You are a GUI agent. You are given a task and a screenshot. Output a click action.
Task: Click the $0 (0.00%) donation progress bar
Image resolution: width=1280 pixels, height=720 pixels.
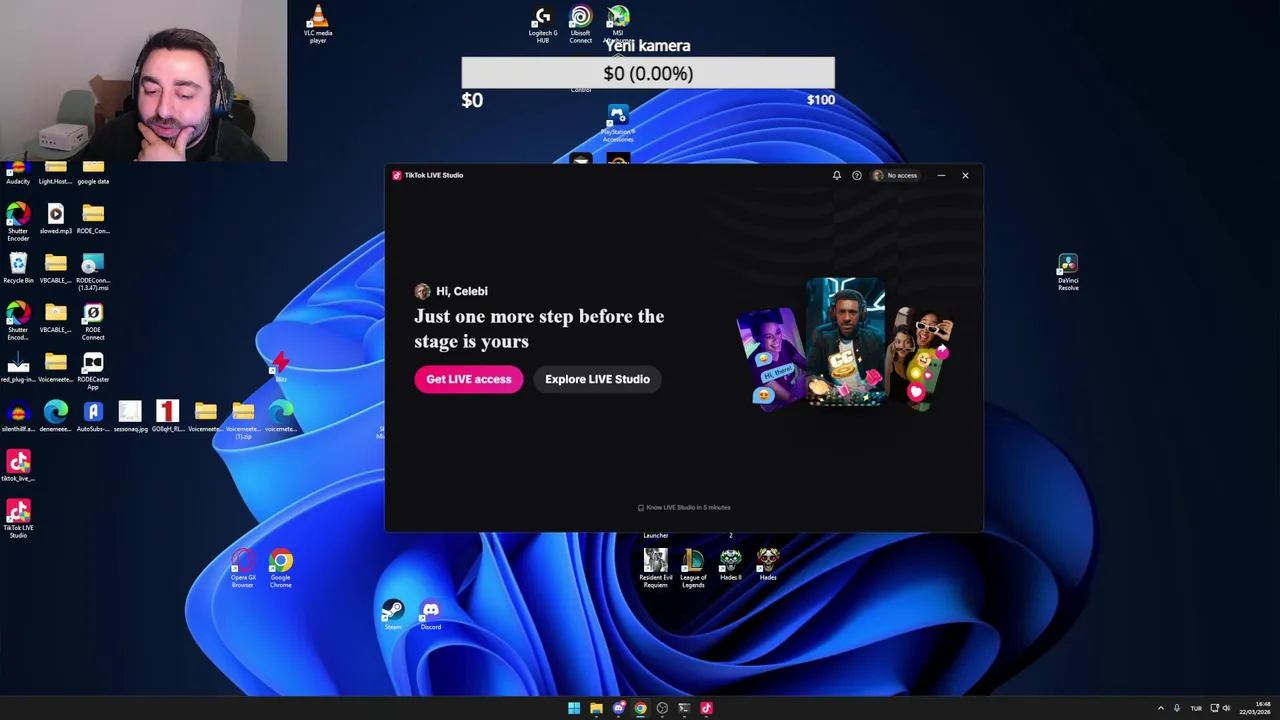coord(648,73)
